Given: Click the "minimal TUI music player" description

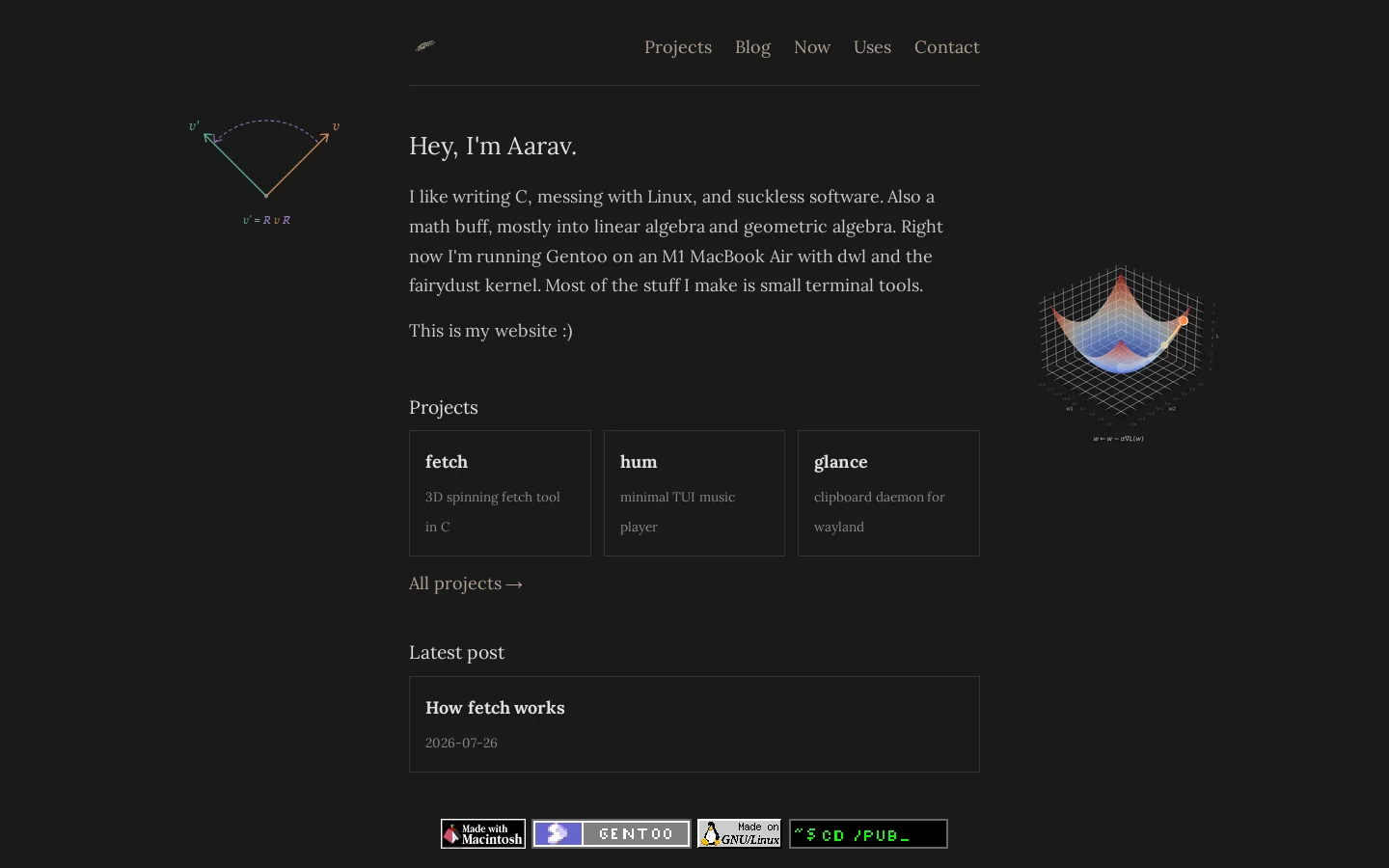Looking at the screenshot, I should coord(677,512).
